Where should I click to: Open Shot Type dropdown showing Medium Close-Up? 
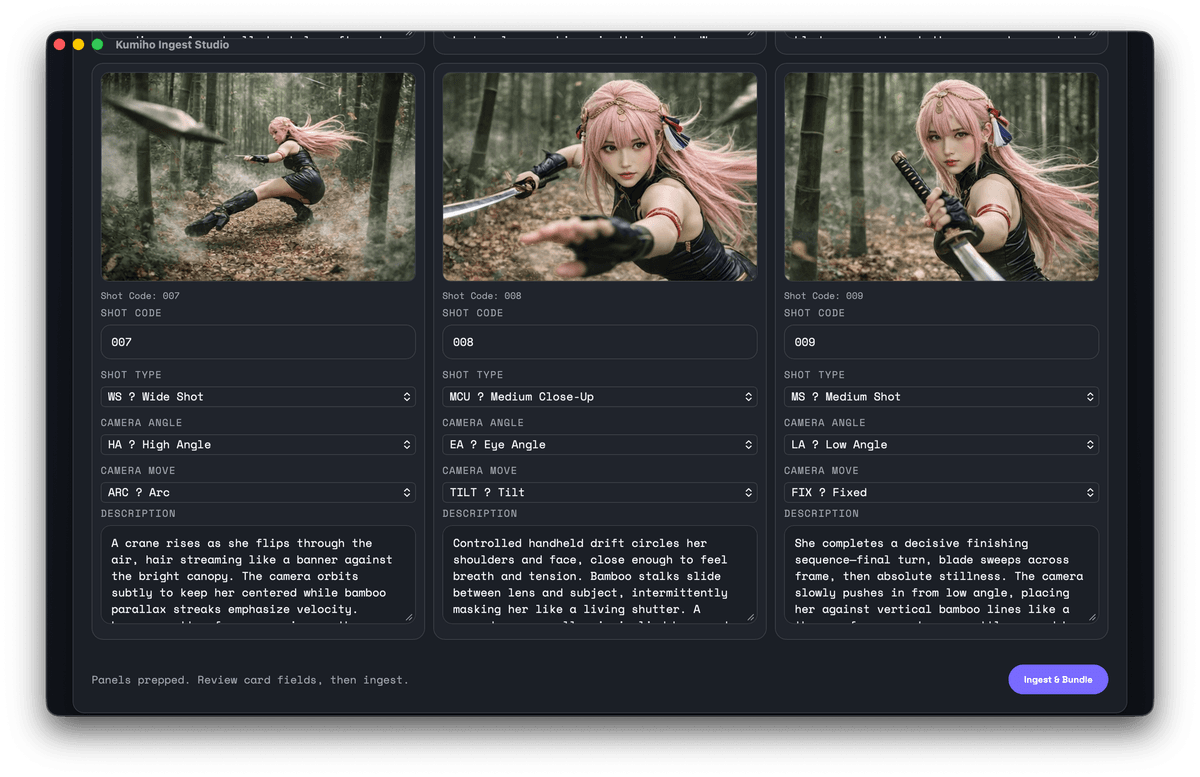coord(599,397)
